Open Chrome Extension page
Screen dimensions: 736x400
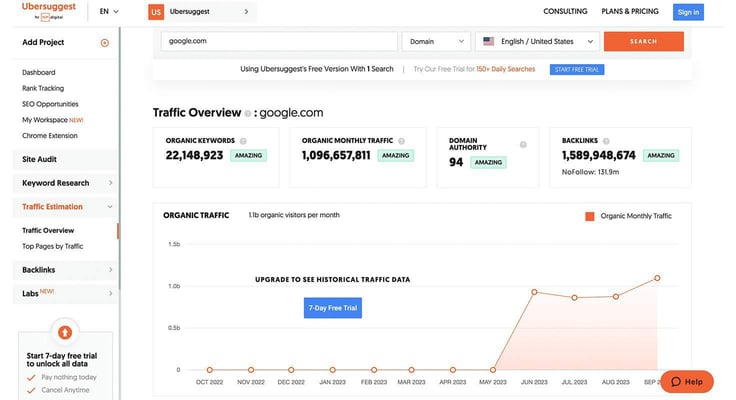coord(50,136)
